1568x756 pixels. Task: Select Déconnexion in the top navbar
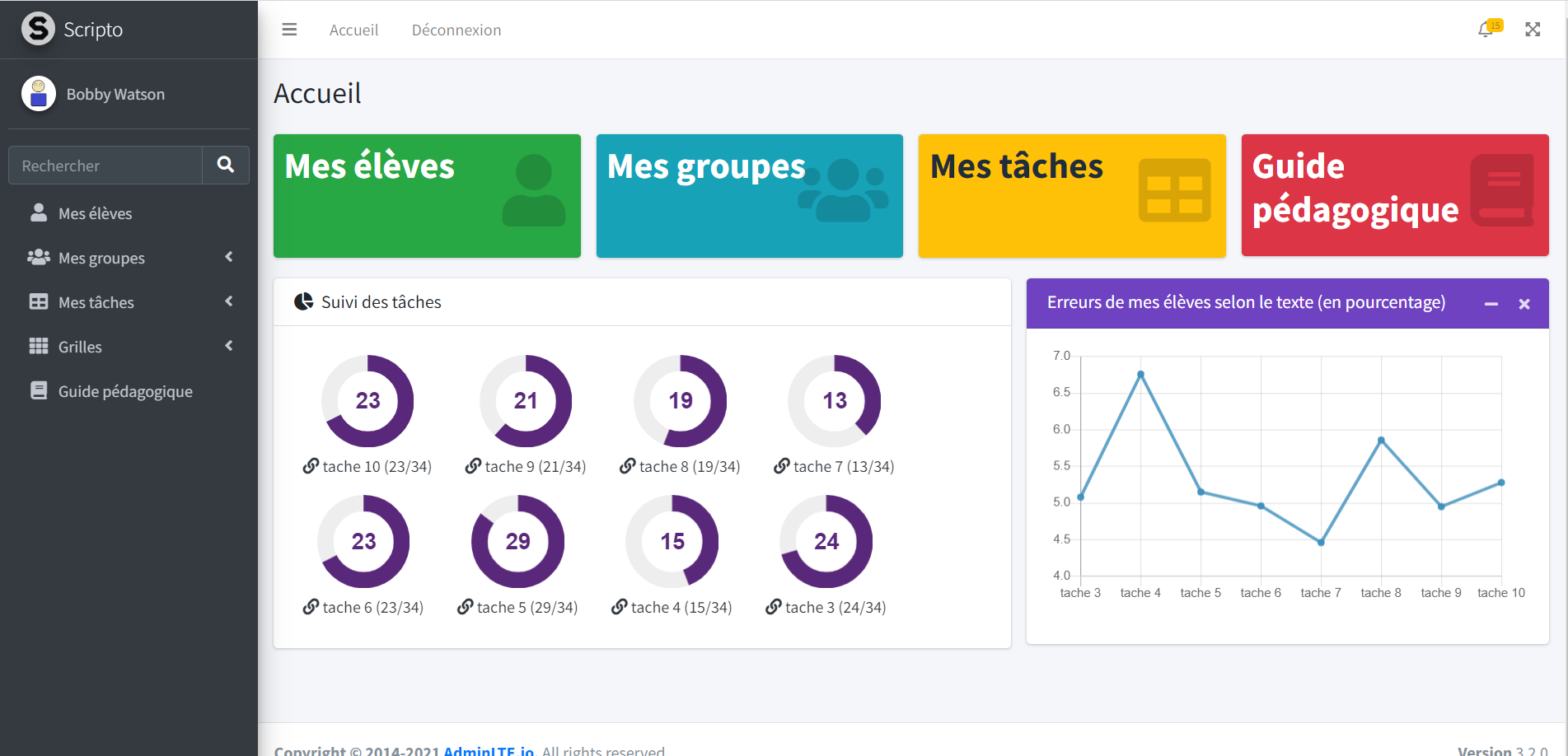click(x=456, y=30)
